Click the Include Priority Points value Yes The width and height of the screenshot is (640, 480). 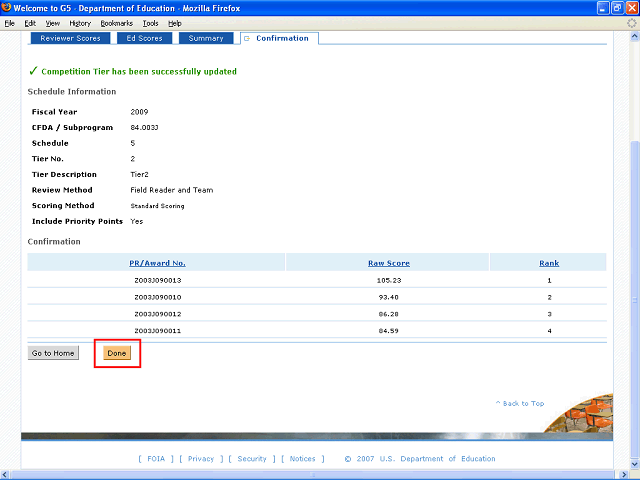pyautogui.click(x=137, y=221)
